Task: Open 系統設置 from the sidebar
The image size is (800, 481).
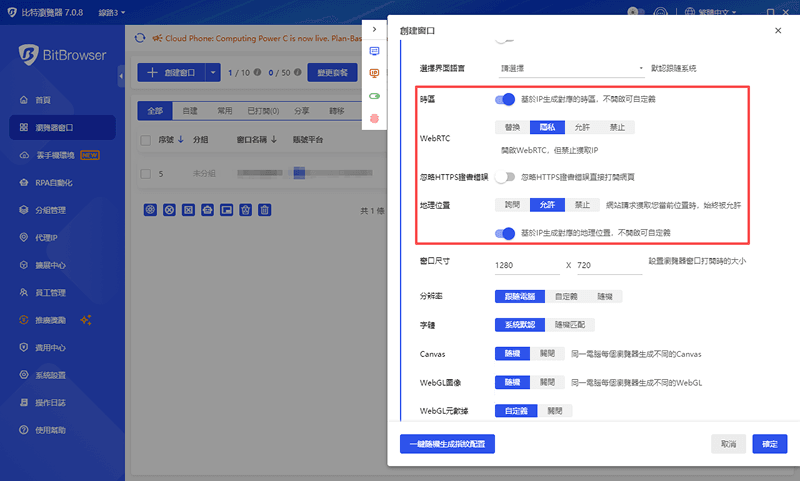Action: (50, 375)
